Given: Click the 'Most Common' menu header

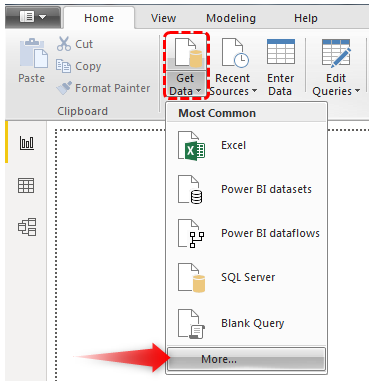Looking at the screenshot, I should point(217,113).
